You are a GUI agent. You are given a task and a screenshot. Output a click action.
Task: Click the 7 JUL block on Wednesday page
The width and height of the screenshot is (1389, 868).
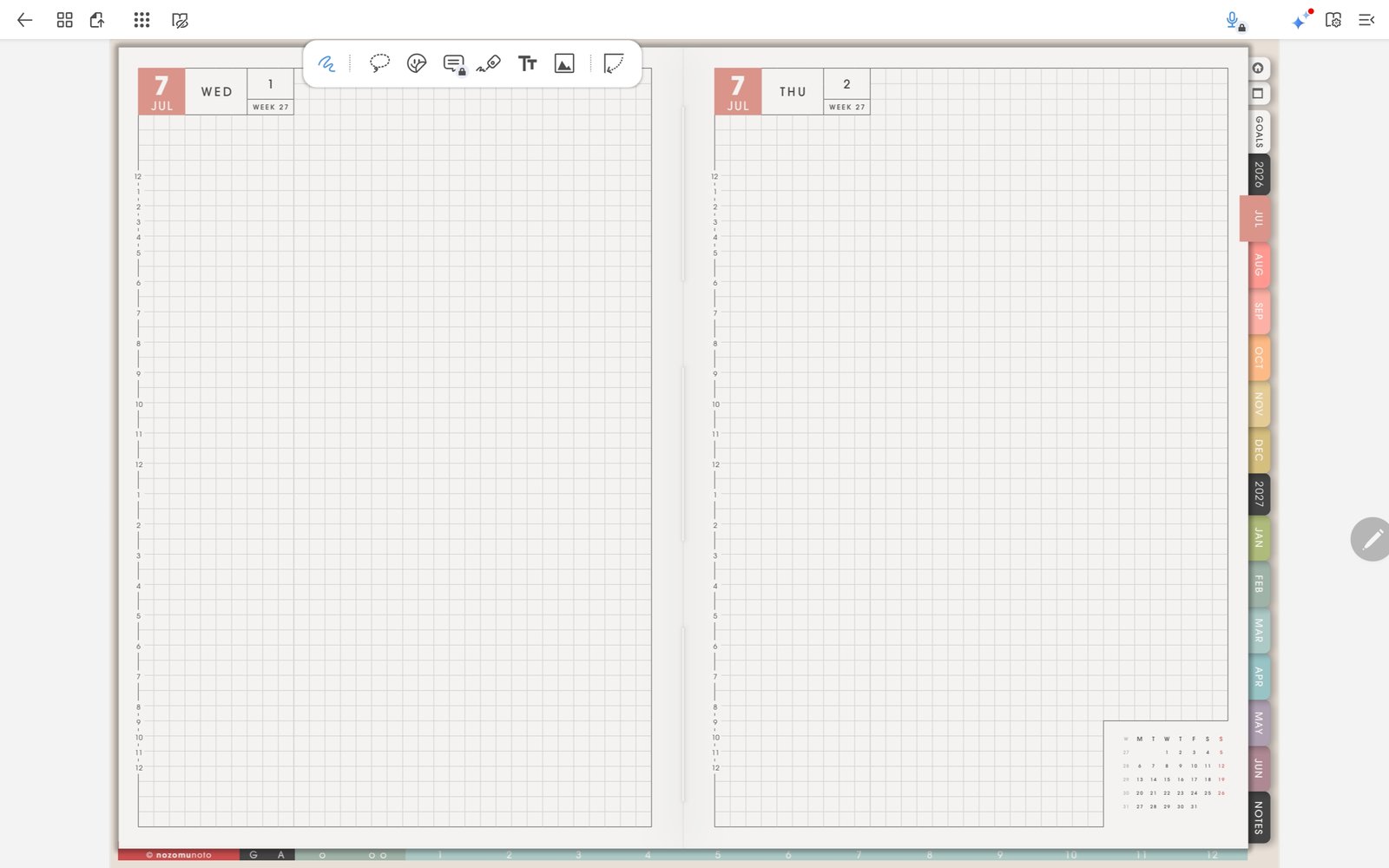click(161, 91)
